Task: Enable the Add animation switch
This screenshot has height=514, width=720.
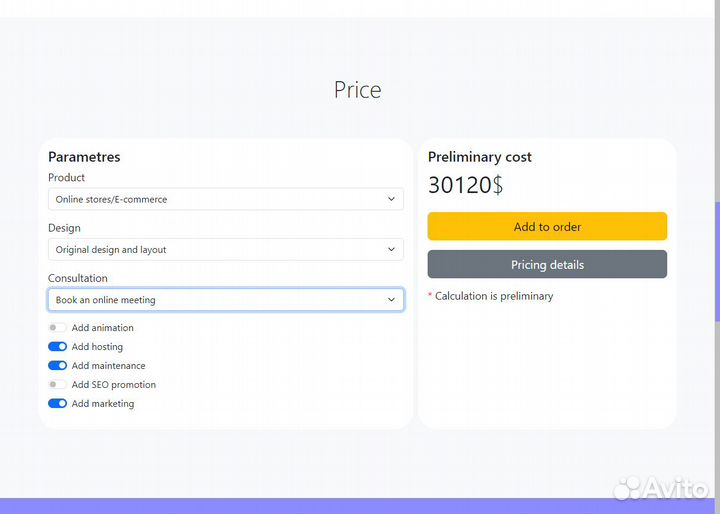Action: point(57,328)
